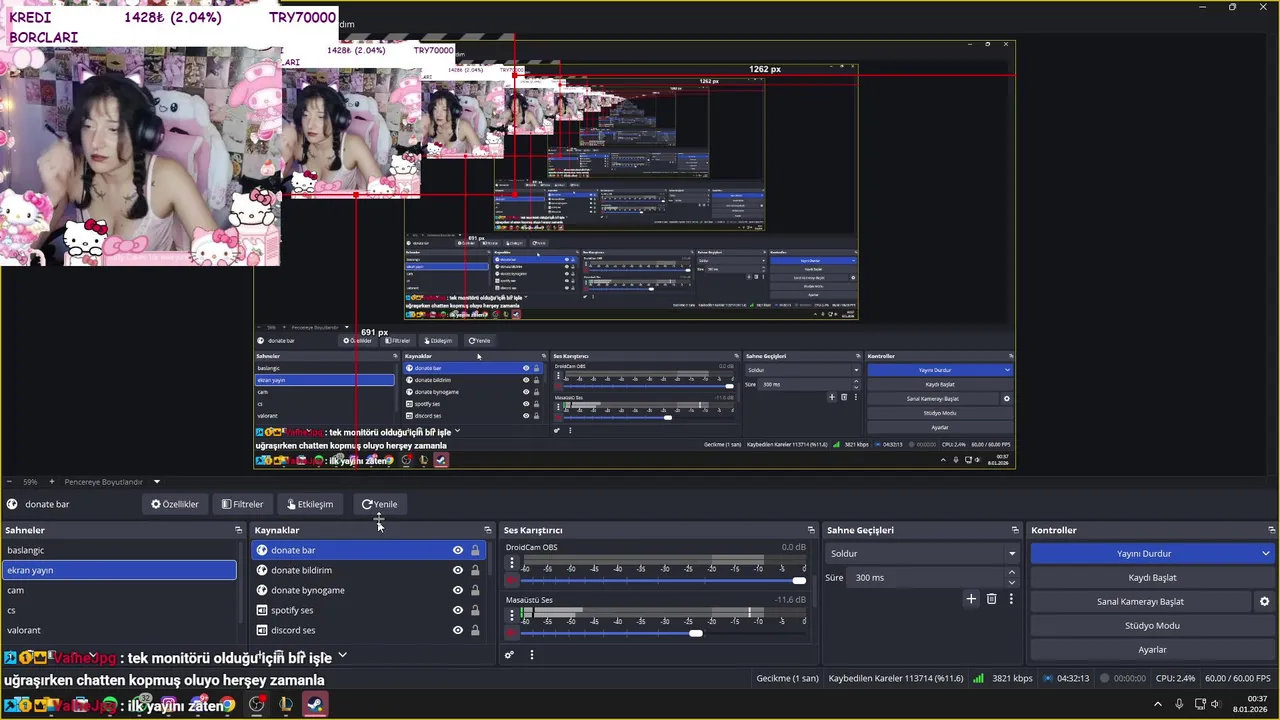Open Ayarlar settings
The height and width of the screenshot is (720, 1280).
(1152, 649)
